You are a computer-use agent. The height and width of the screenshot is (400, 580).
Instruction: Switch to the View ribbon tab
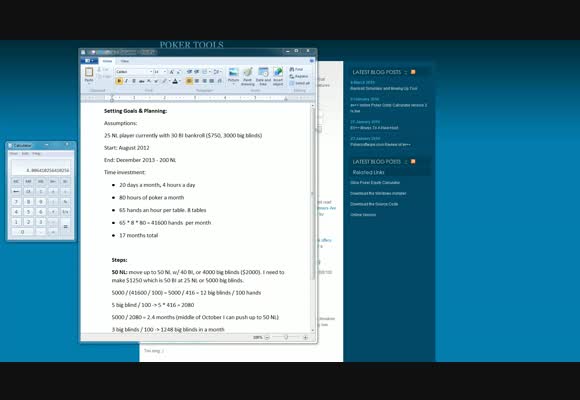coord(125,61)
